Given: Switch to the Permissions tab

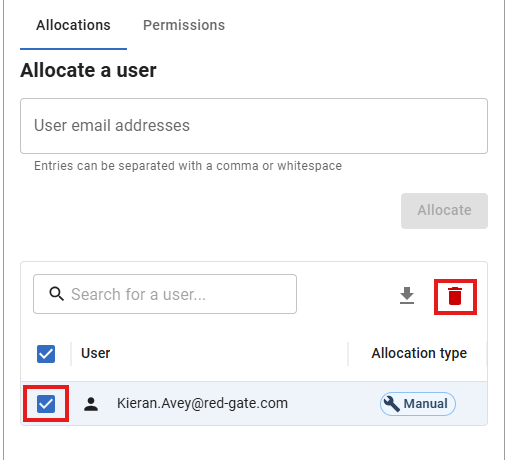Looking at the screenshot, I should (184, 25).
